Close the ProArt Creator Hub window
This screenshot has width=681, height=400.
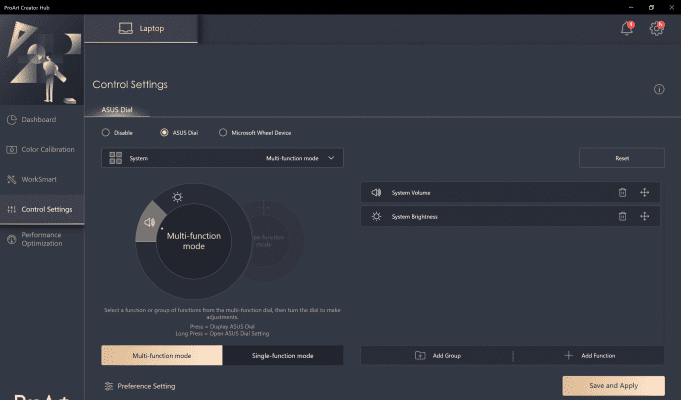[x=671, y=7]
